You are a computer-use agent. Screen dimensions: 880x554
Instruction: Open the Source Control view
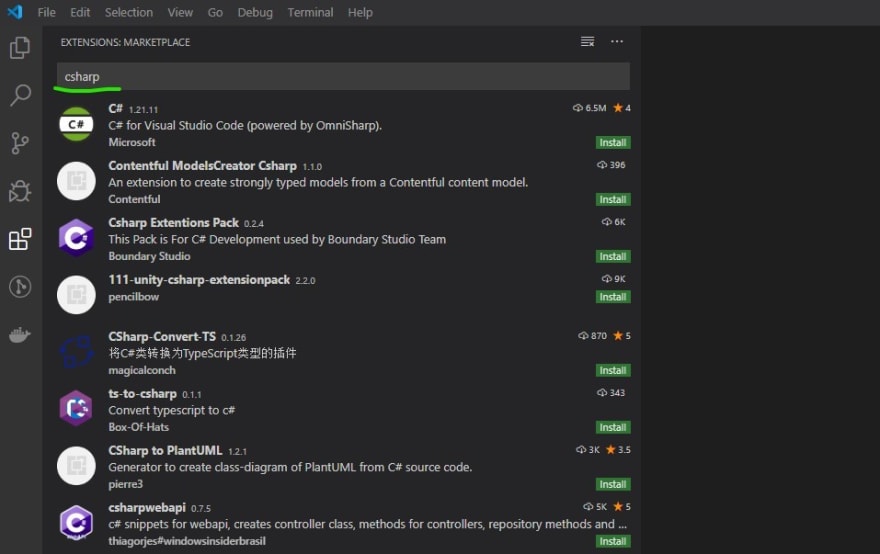point(20,143)
